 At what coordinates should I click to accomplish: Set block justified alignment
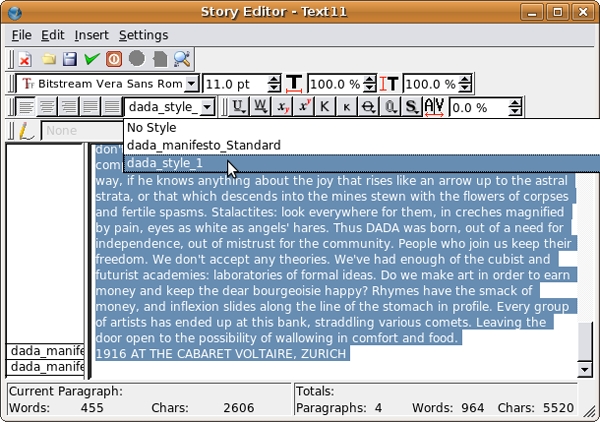pyautogui.click(x=90, y=106)
